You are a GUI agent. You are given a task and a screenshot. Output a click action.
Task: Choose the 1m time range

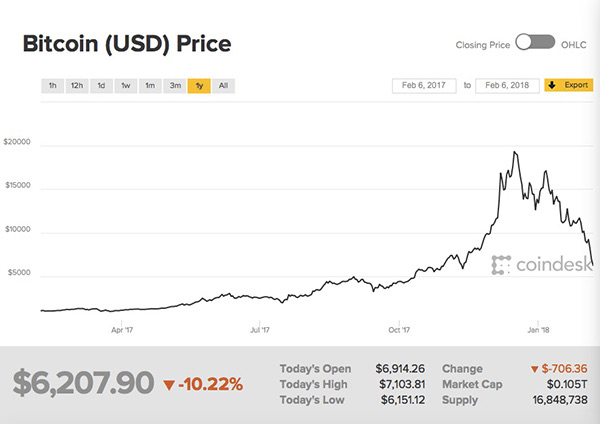[150, 86]
